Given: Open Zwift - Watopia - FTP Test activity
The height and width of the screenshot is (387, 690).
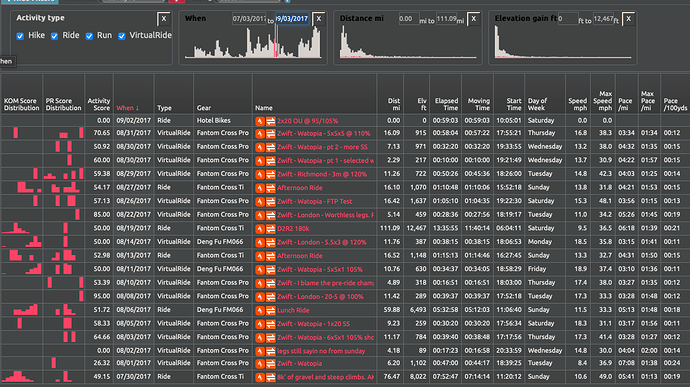Looking at the screenshot, I should [314, 202].
